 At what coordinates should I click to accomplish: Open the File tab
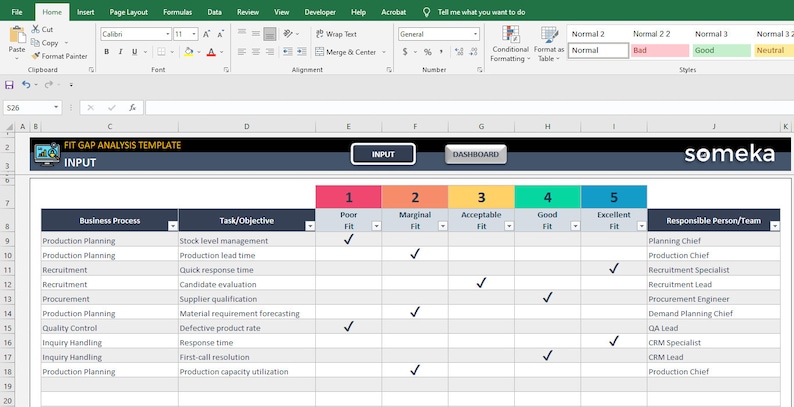coord(17,12)
